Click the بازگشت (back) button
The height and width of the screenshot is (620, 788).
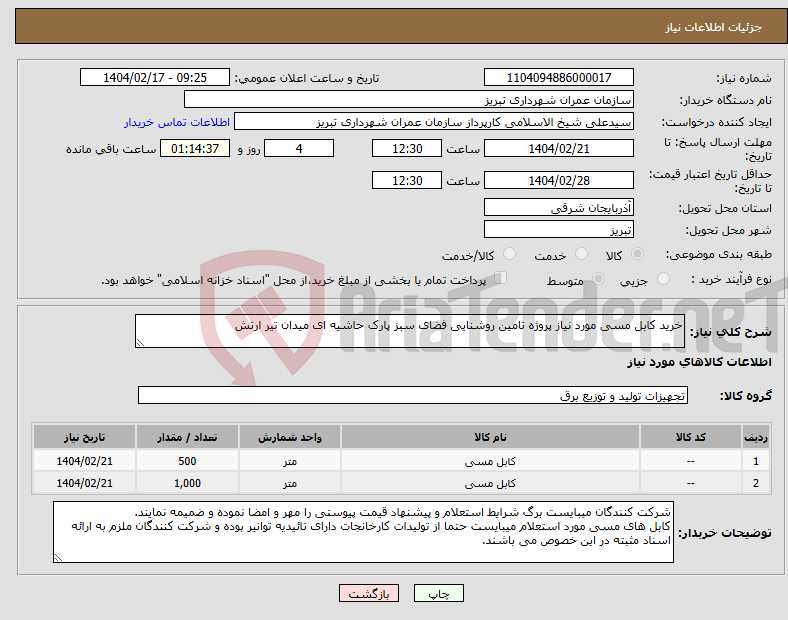point(369,593)
